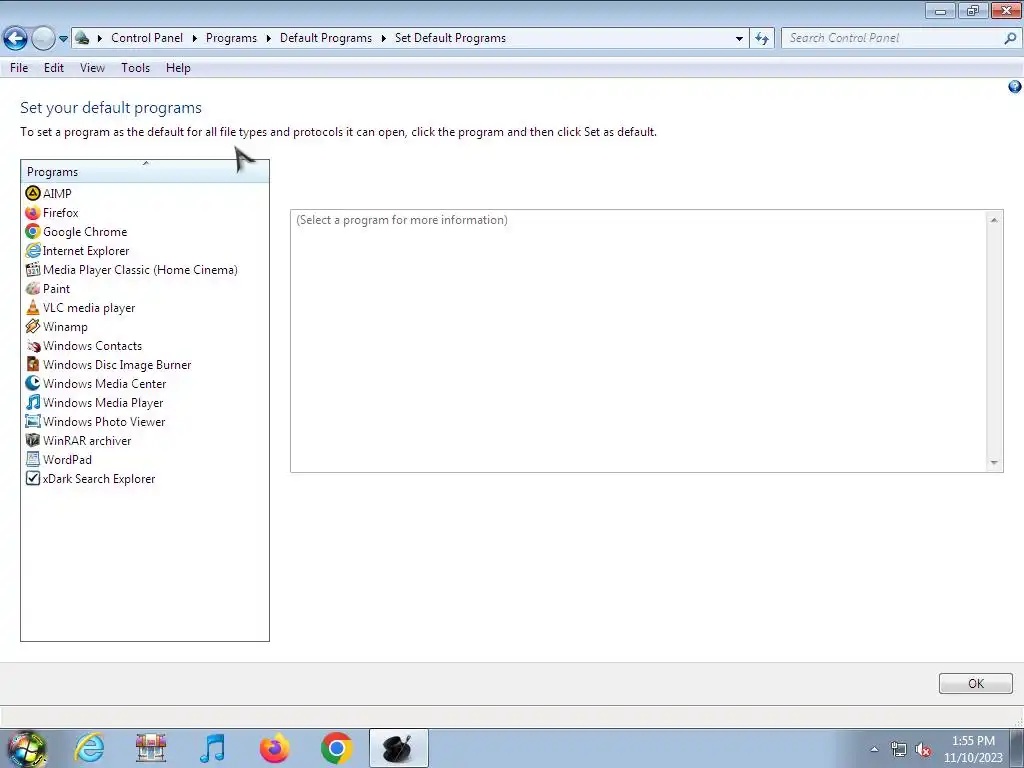Navigate to Default Programs breadcrumb
Image resolution: width=1024 pixels, height=768 pixels.
(x=326, y=38)
